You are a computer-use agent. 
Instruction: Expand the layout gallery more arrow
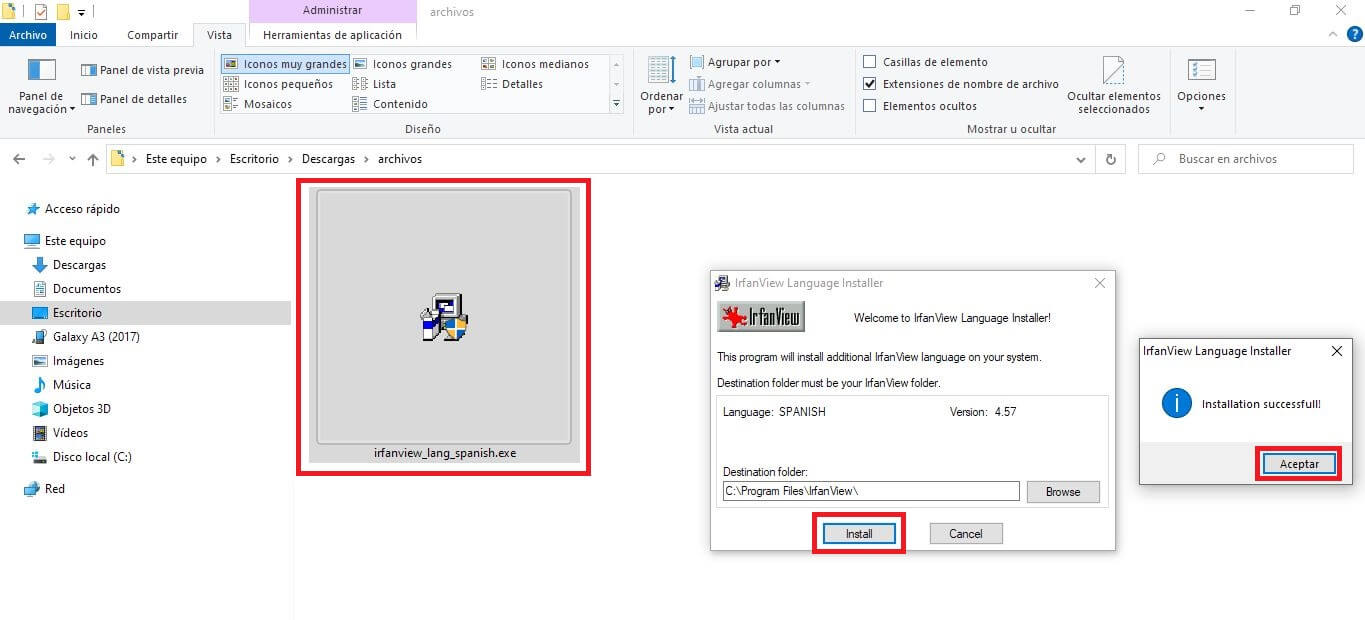(617, 104)
